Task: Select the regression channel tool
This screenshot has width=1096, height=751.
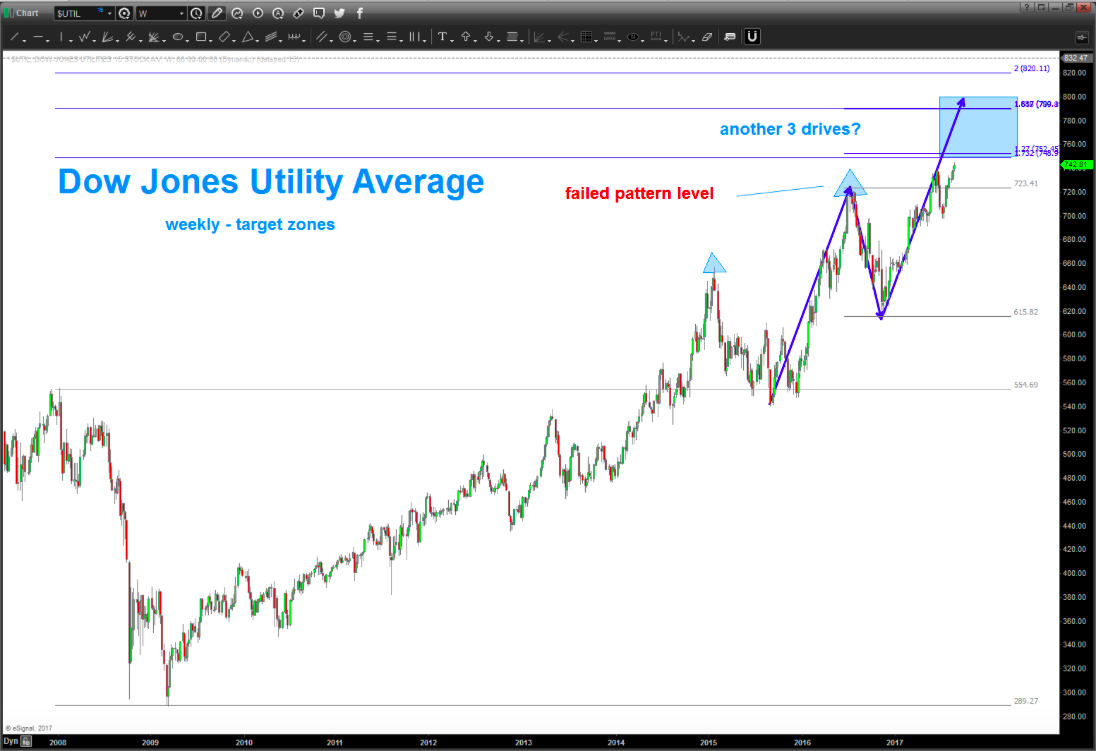Action: point(271,37)
